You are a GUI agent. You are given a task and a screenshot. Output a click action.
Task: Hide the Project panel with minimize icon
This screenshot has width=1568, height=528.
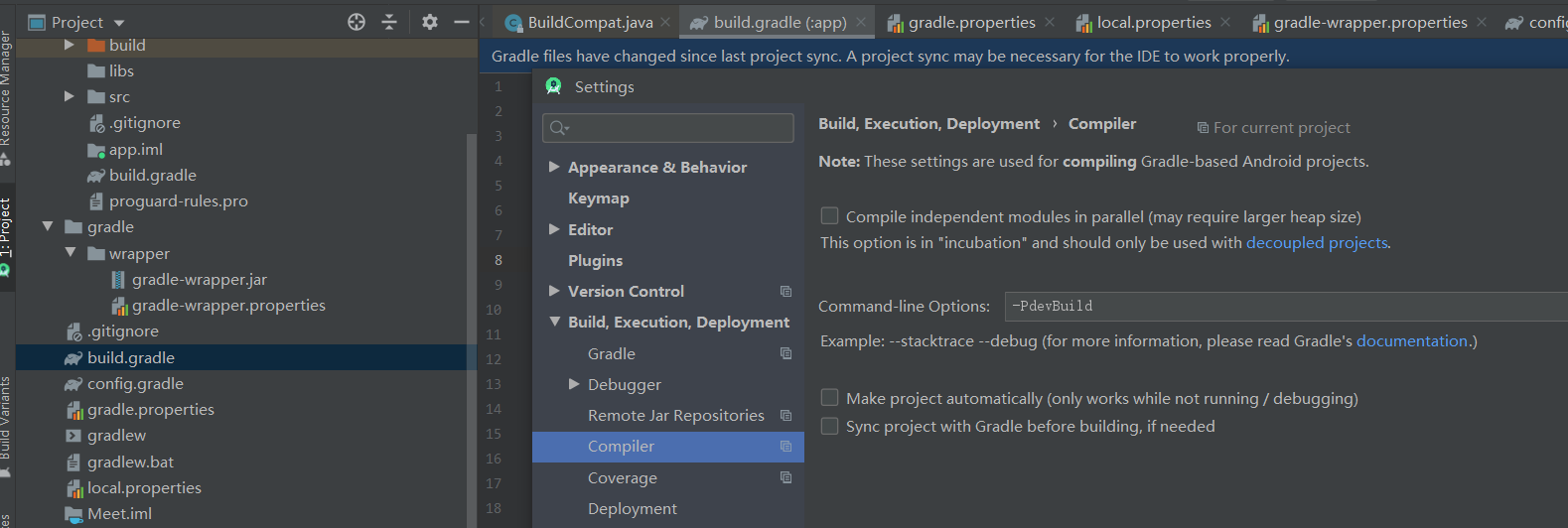[x=462, y=22]
